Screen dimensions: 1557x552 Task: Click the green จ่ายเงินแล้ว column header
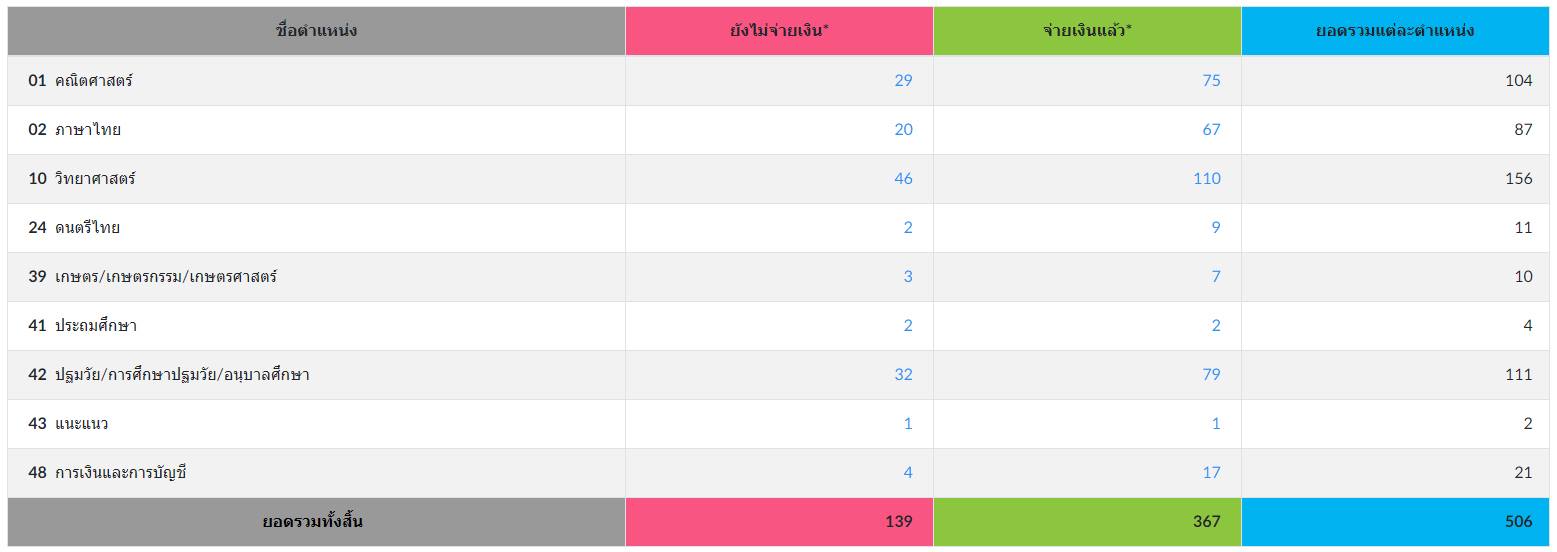[x=1087, y=30]
